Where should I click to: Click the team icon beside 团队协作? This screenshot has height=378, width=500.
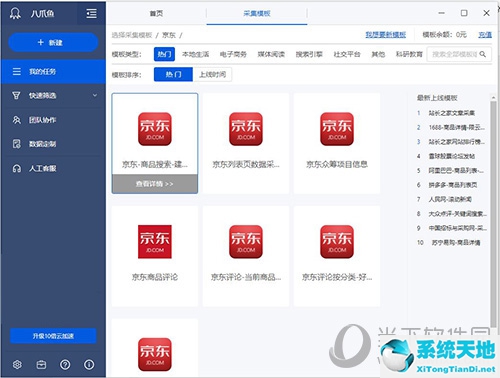16,120
